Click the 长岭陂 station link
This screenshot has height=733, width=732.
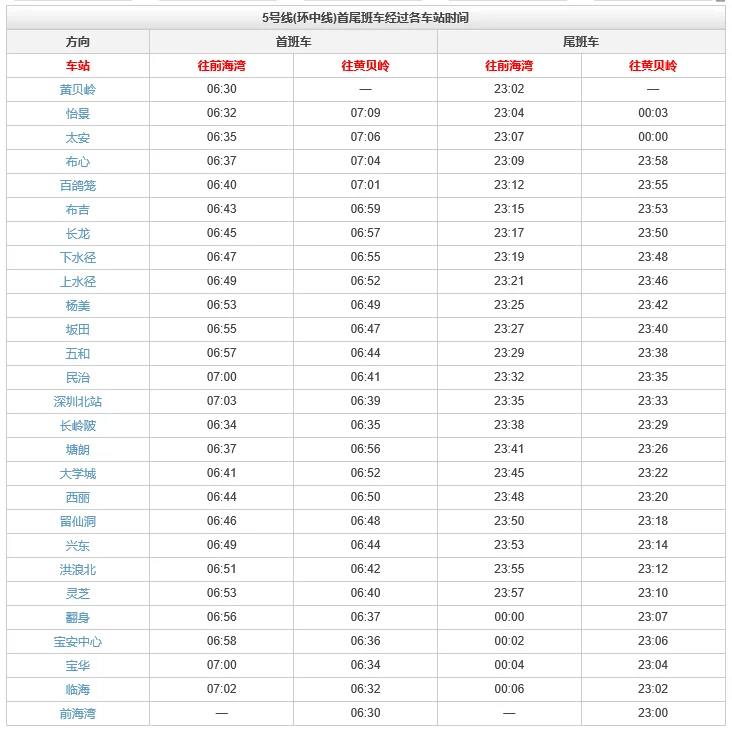[78, 426]
